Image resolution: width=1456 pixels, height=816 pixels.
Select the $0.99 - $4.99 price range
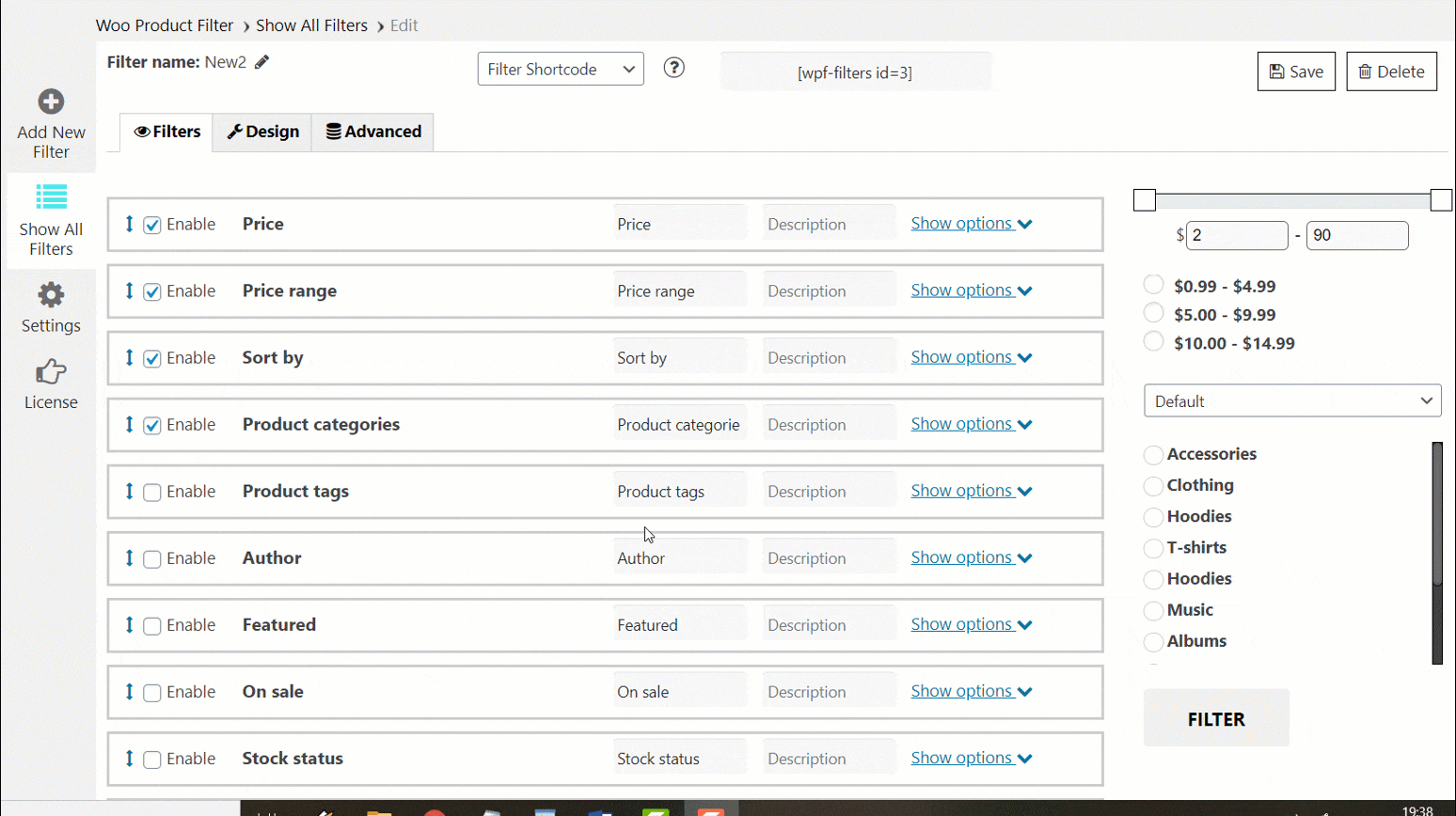click(1153, 284)
